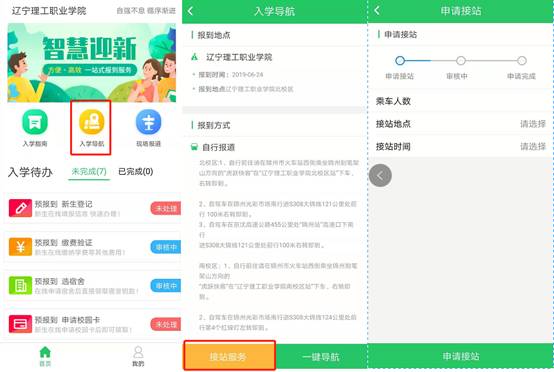Select the 审核中 step circle

pos(460,61)
